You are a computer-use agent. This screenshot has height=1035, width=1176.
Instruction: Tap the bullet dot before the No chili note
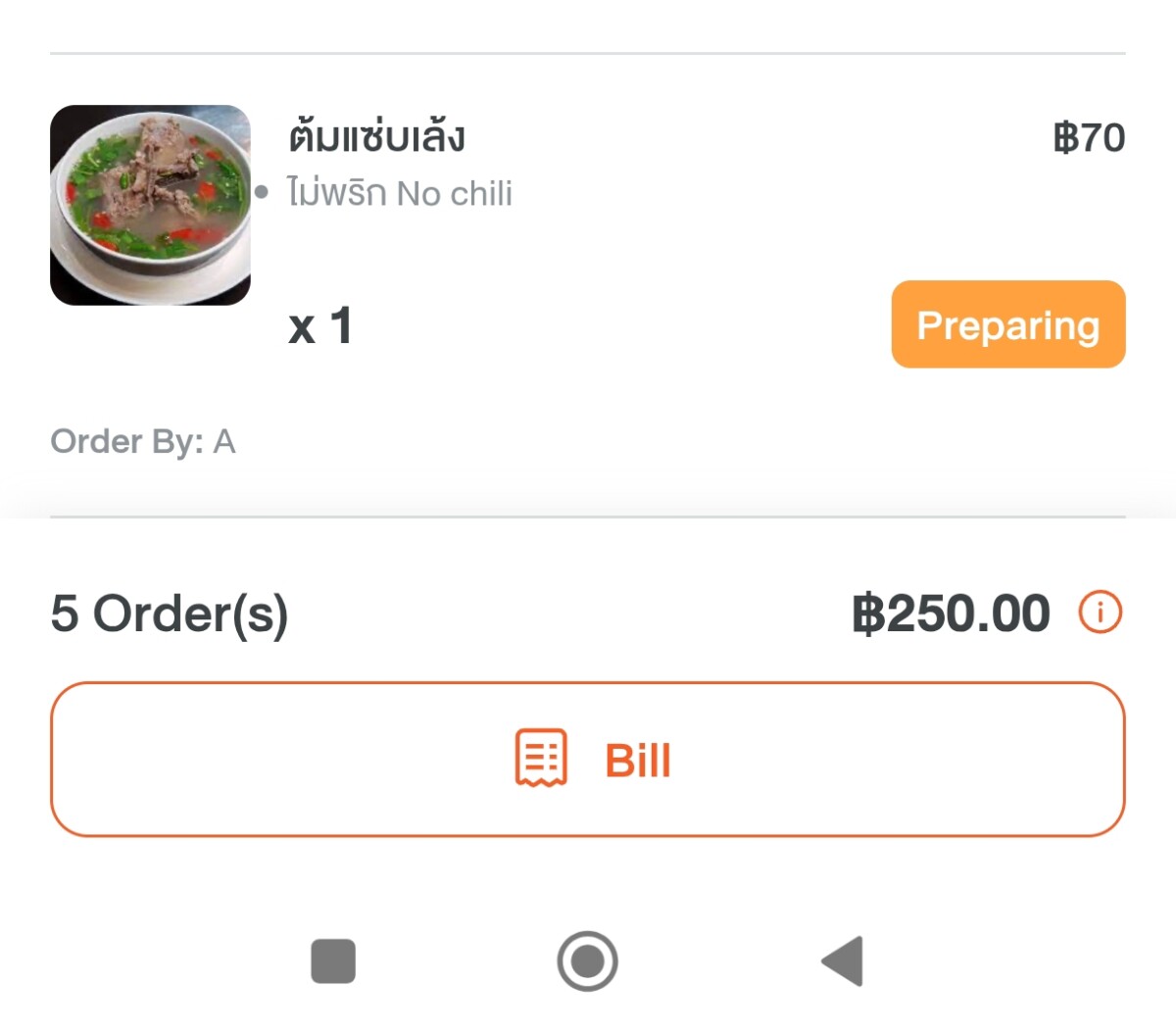point(262,192)
